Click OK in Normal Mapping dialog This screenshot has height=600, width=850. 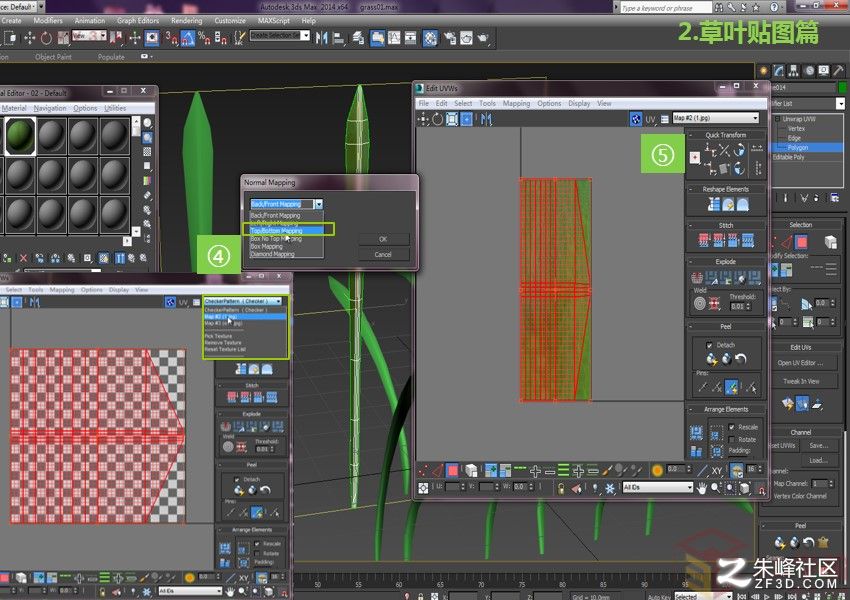(x=383, y=239)
